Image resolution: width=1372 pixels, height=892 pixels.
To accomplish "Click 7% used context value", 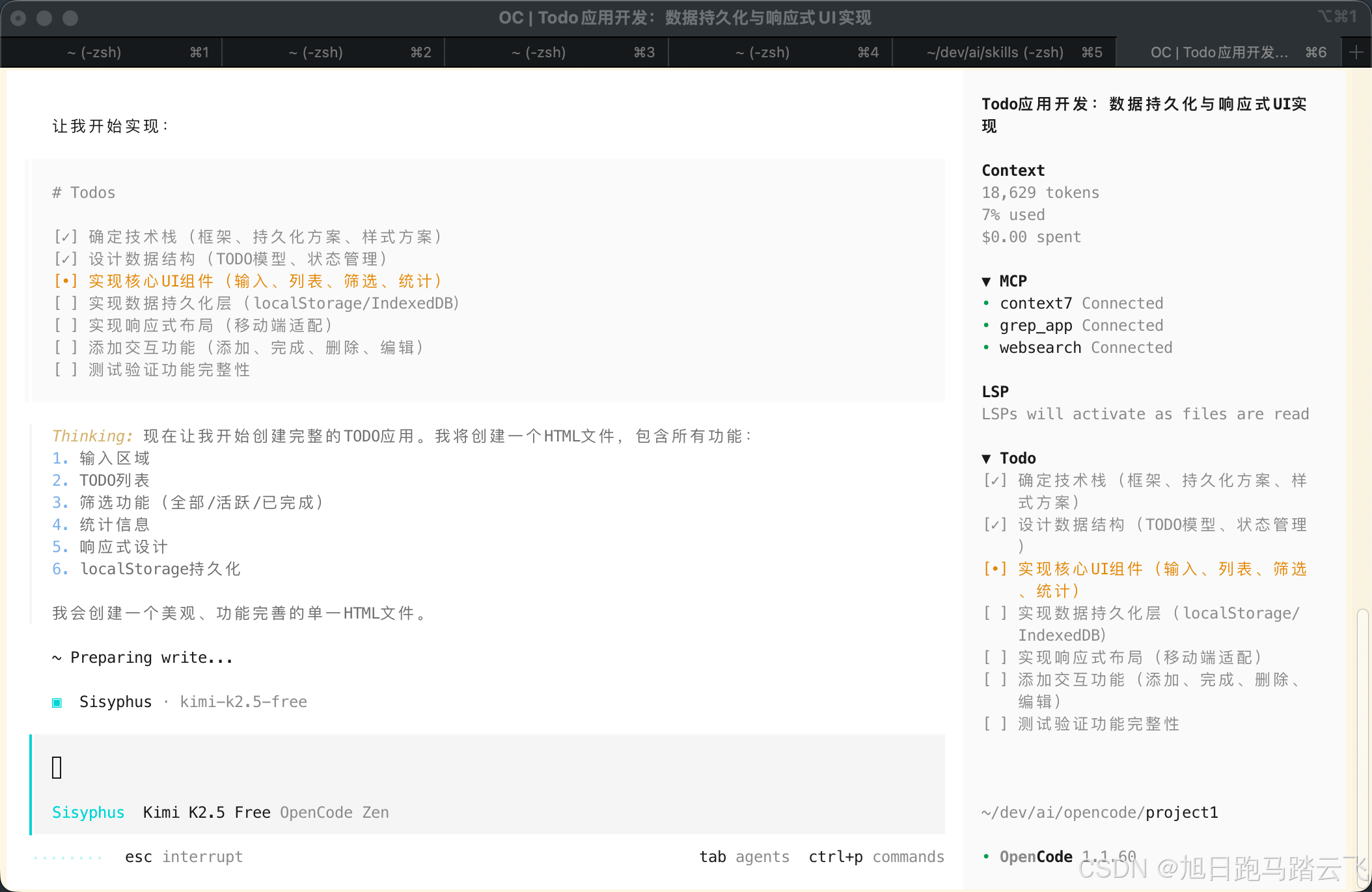I will pyautogui.click(x=1013, y=214).
